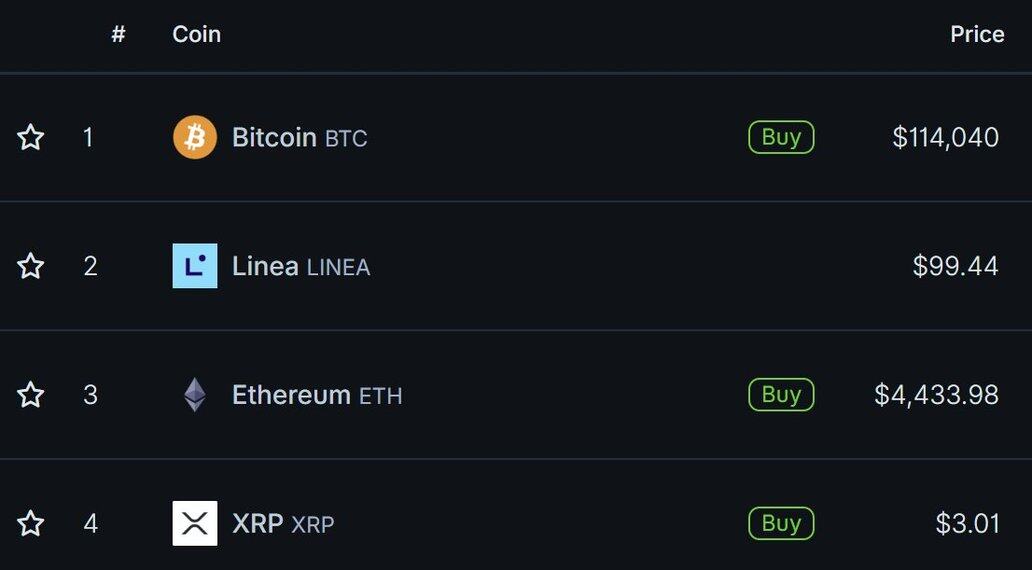The height and width of the screenshot is (570, 1032).
Task: Open the Bitcoin coin page link
Action: 299,138
